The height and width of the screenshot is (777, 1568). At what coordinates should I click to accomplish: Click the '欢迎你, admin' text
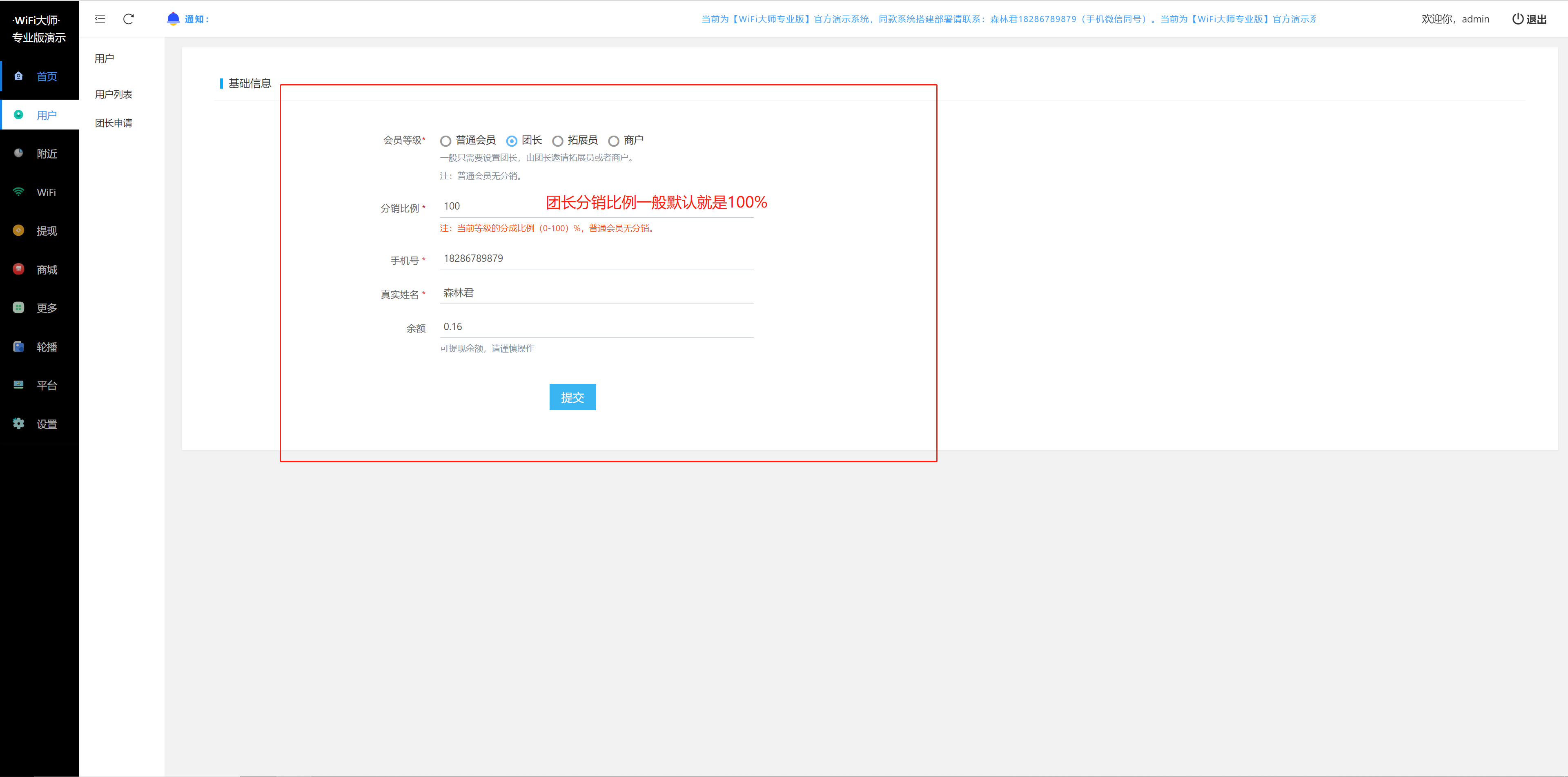[x=1455, y=19]
